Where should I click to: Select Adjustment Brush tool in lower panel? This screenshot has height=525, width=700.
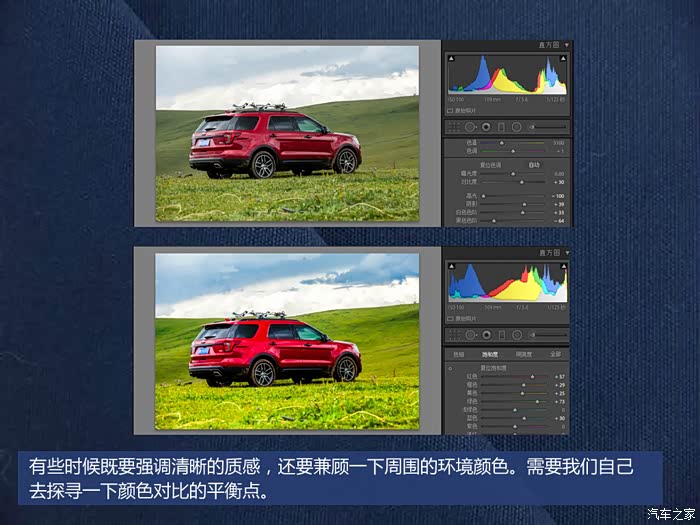pos(548,335)
